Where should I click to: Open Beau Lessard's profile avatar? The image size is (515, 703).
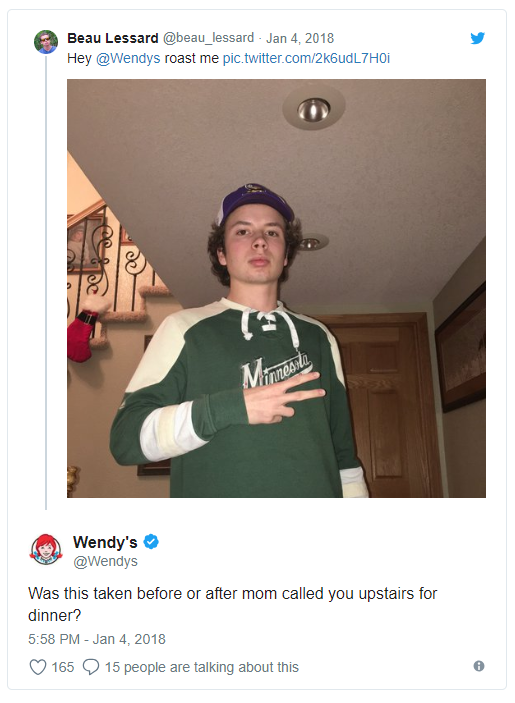(46, 42)
